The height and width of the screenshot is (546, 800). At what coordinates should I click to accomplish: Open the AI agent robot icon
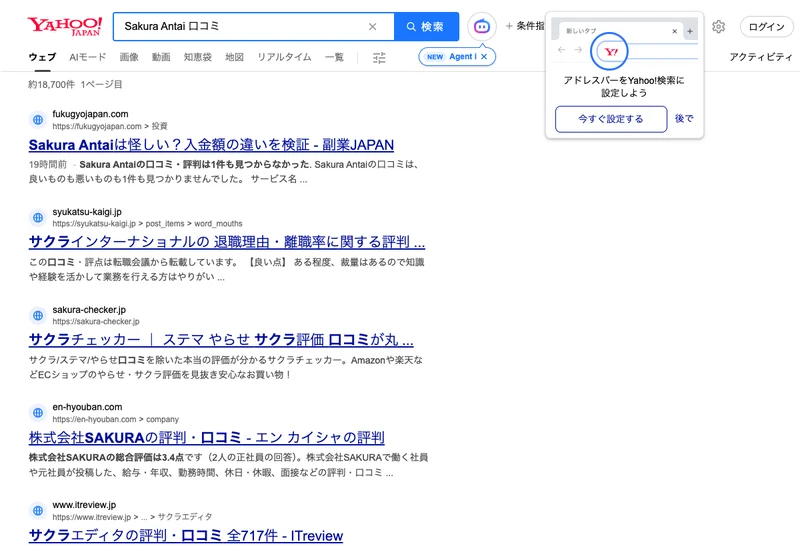point(482,26)
